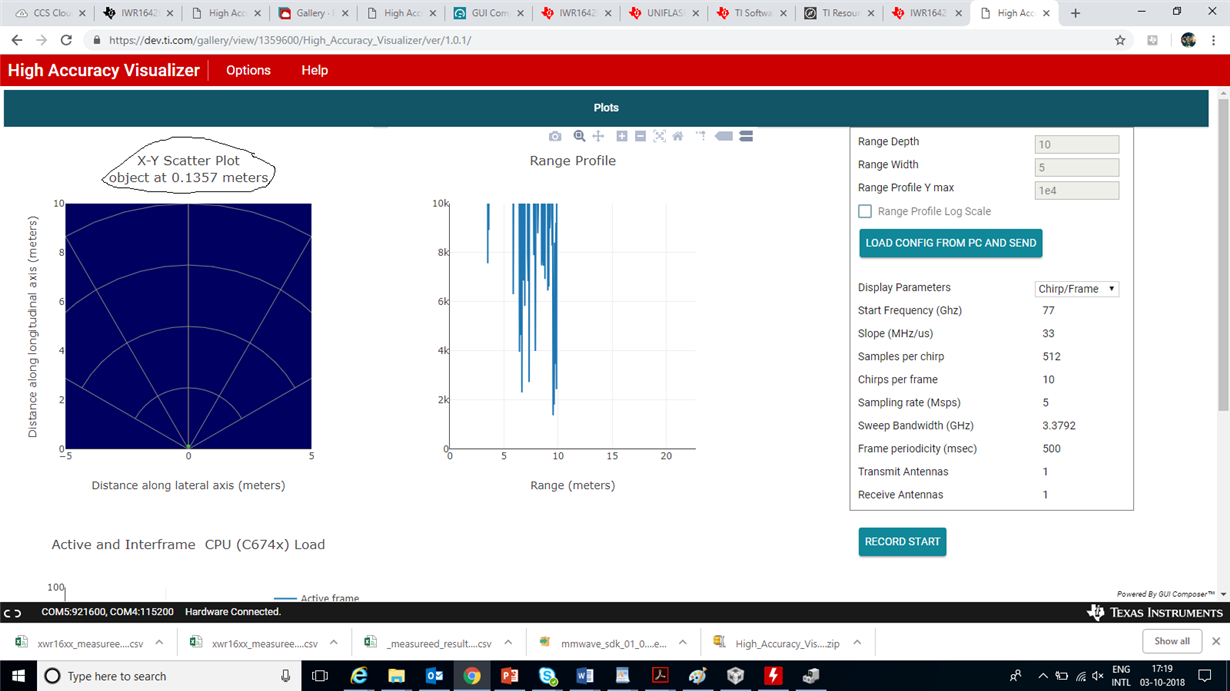Viewport: 1230px width, 691px height.
Task: Click the Windows search box
Action: point(170,676)
